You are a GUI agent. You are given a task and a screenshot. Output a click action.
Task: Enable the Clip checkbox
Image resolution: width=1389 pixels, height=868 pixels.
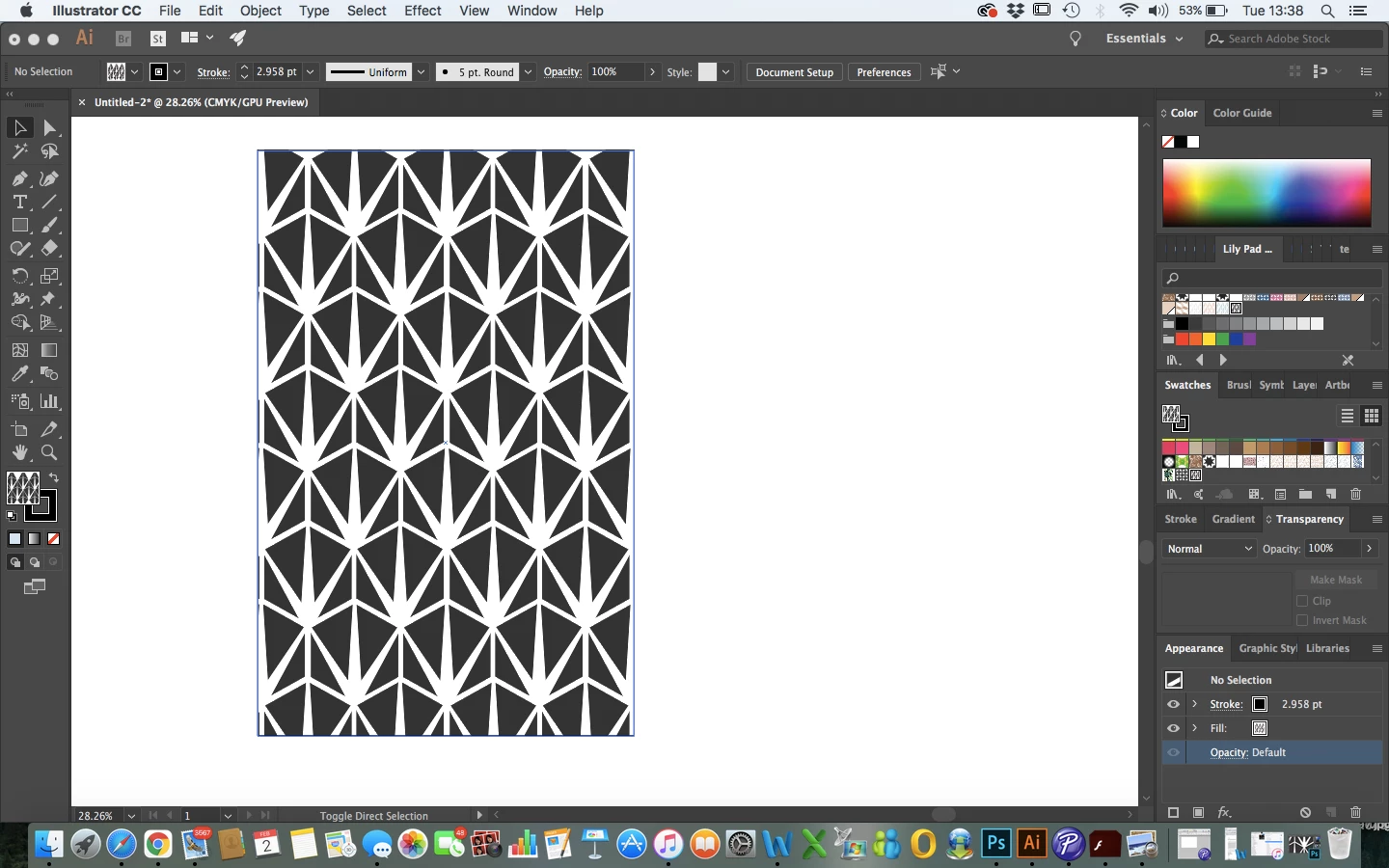(1302, 601)
